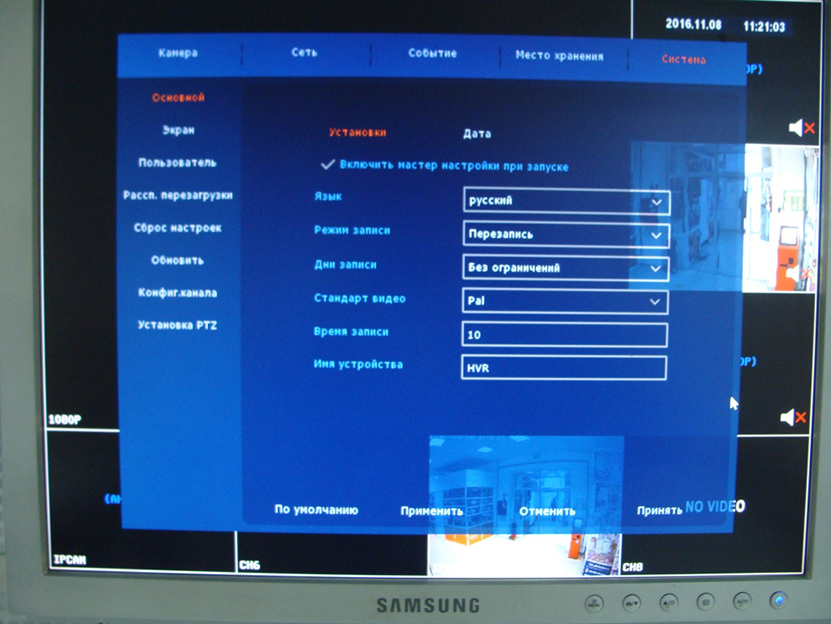
Task: Open Распп. перезагрузки section
Action: [x=178, y=195]
